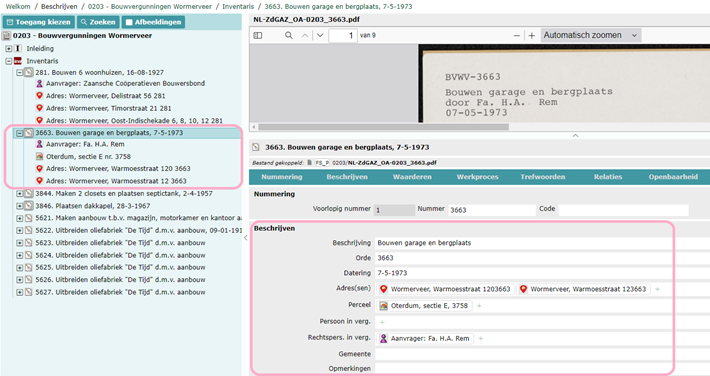Collapse item 3663 Bouwen garage
Screen dimensions: 710x376
pos(19,133)
